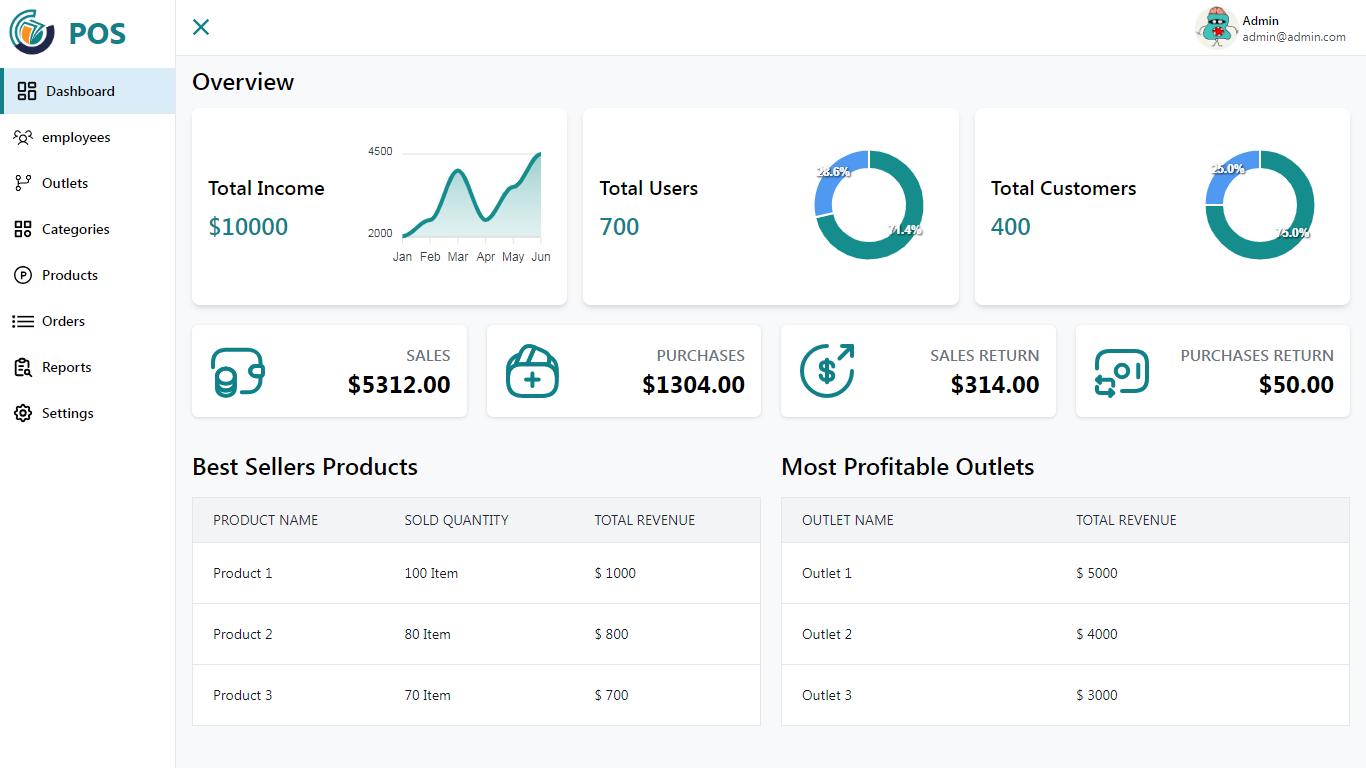Collapse the sidebar using the X button
1366x768 pixels.
200,27
